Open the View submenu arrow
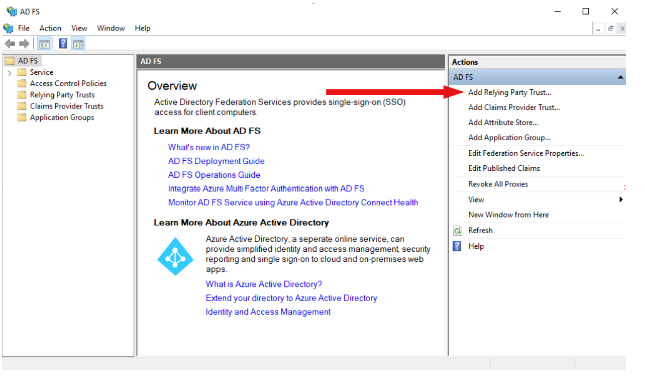Image resolution: width=645 pixels, height=376 pixels. pos(621,200)
